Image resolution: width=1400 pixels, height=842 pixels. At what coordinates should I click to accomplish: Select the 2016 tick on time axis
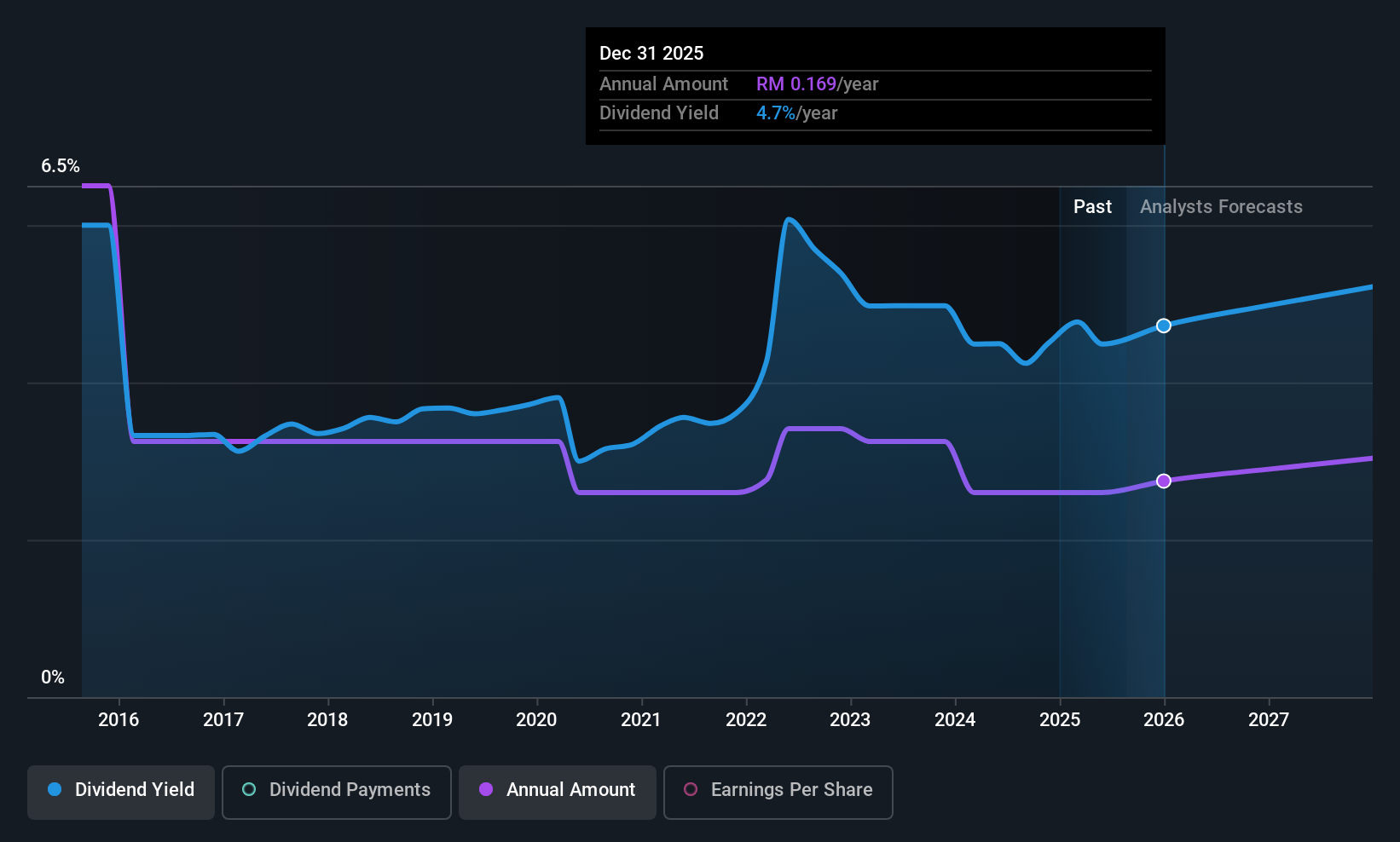click(119, 720)
